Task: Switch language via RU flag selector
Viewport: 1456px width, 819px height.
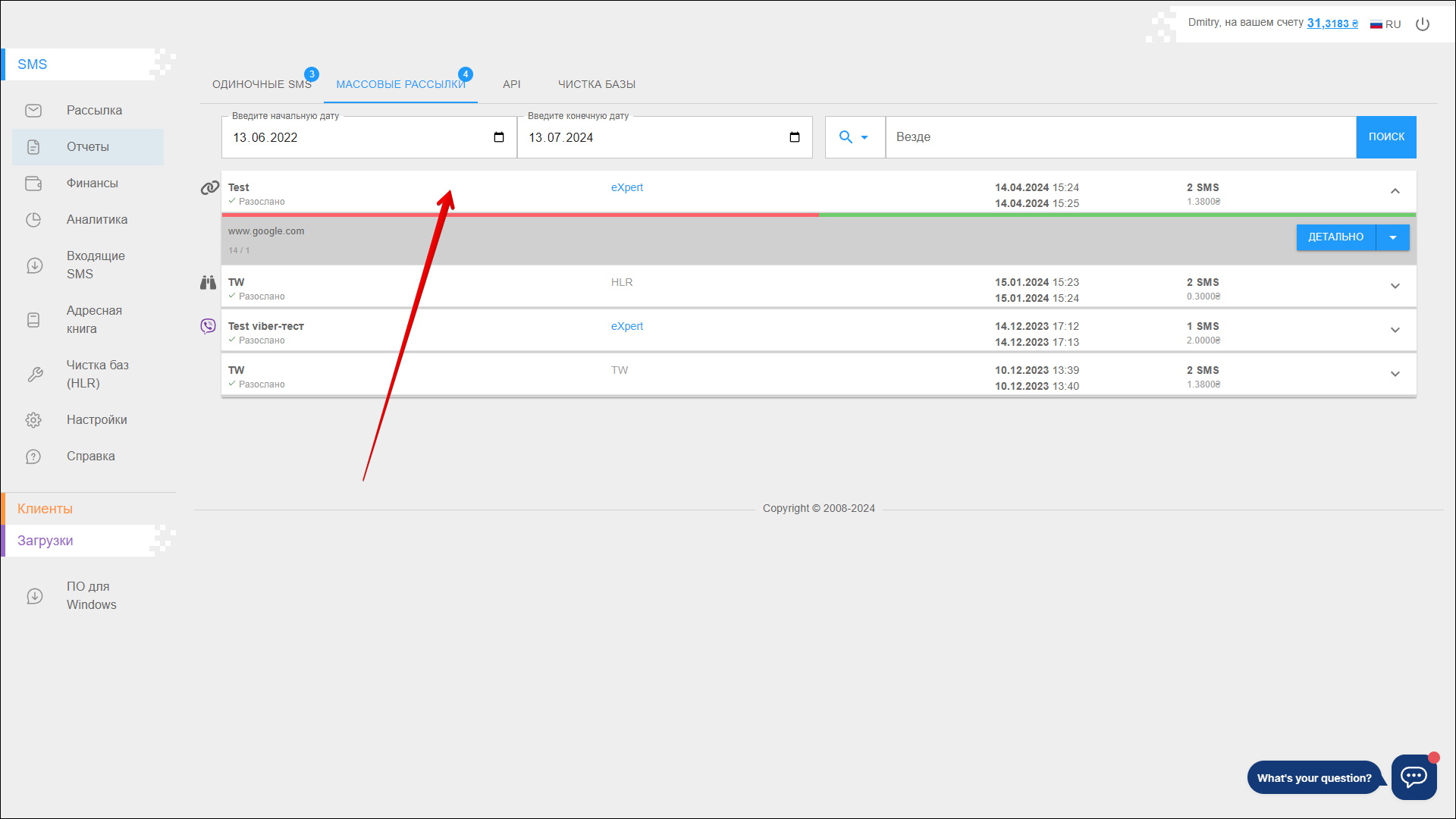Action: pos(1385,24)
